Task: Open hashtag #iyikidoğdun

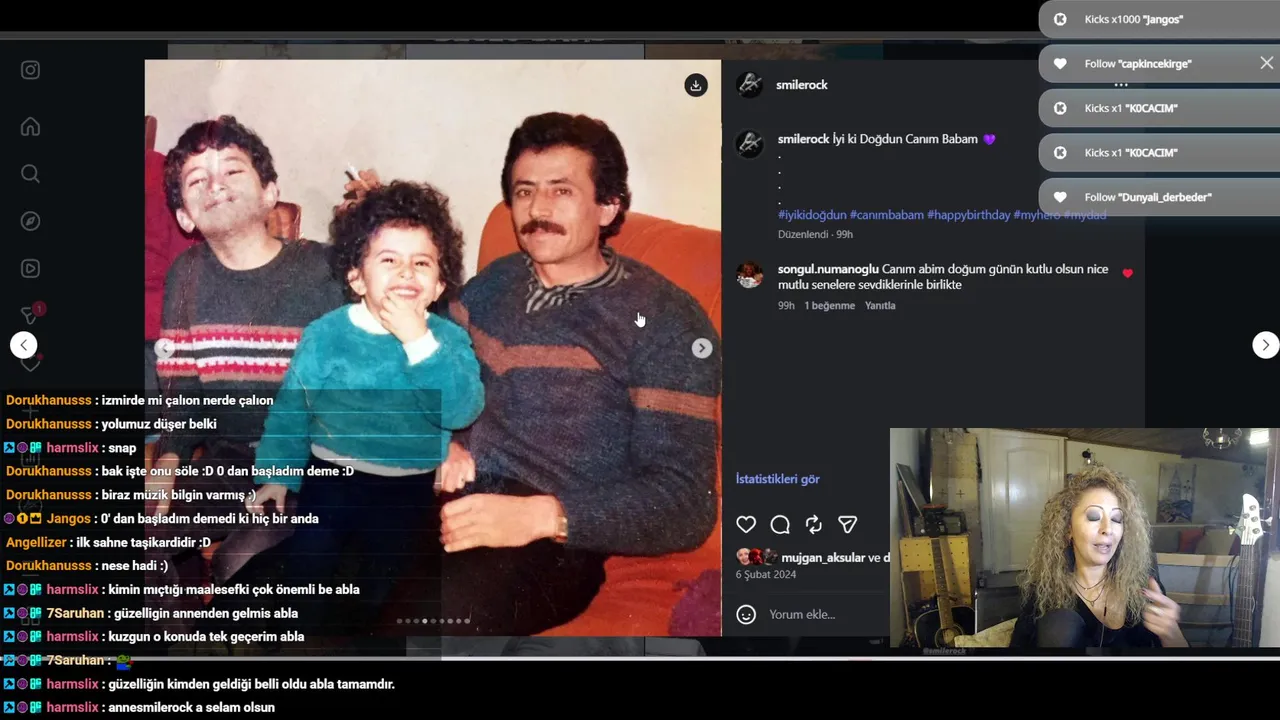Action: point(812,215)
